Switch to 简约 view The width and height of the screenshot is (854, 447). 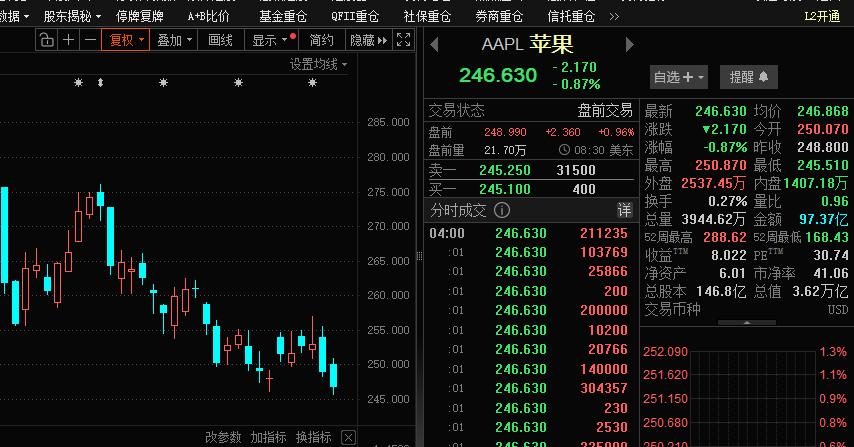pos(321,40)
